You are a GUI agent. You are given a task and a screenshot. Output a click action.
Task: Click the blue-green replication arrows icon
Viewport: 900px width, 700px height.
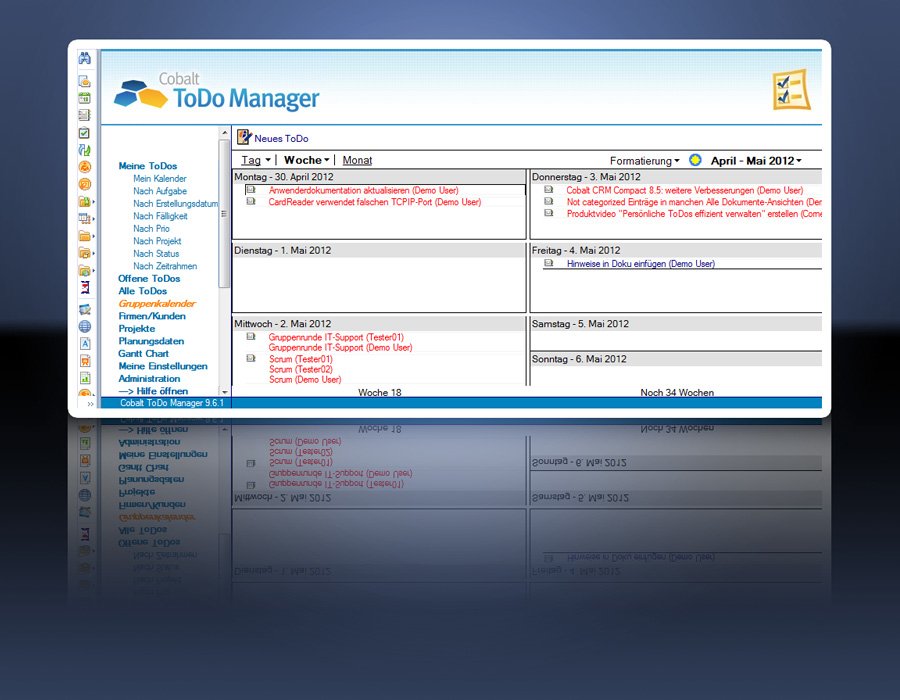click(x=84, y=150)
